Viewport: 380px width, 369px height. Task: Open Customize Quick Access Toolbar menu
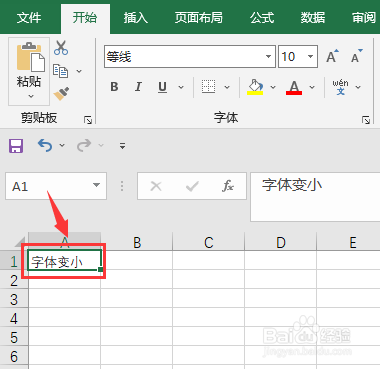(x=122, y=146)
